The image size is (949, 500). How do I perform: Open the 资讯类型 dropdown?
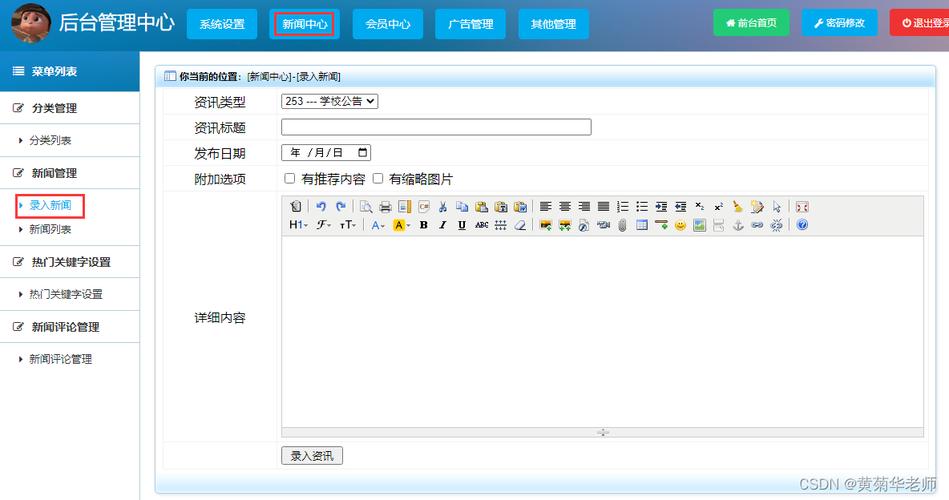(330, 101)
